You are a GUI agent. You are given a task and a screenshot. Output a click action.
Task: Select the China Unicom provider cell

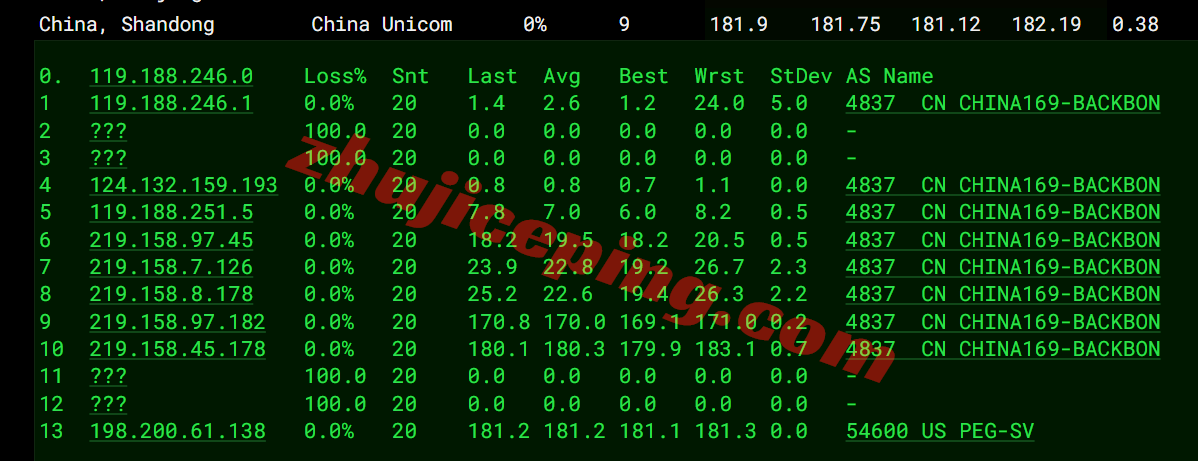pyautogui.click(x=381, y=24)
